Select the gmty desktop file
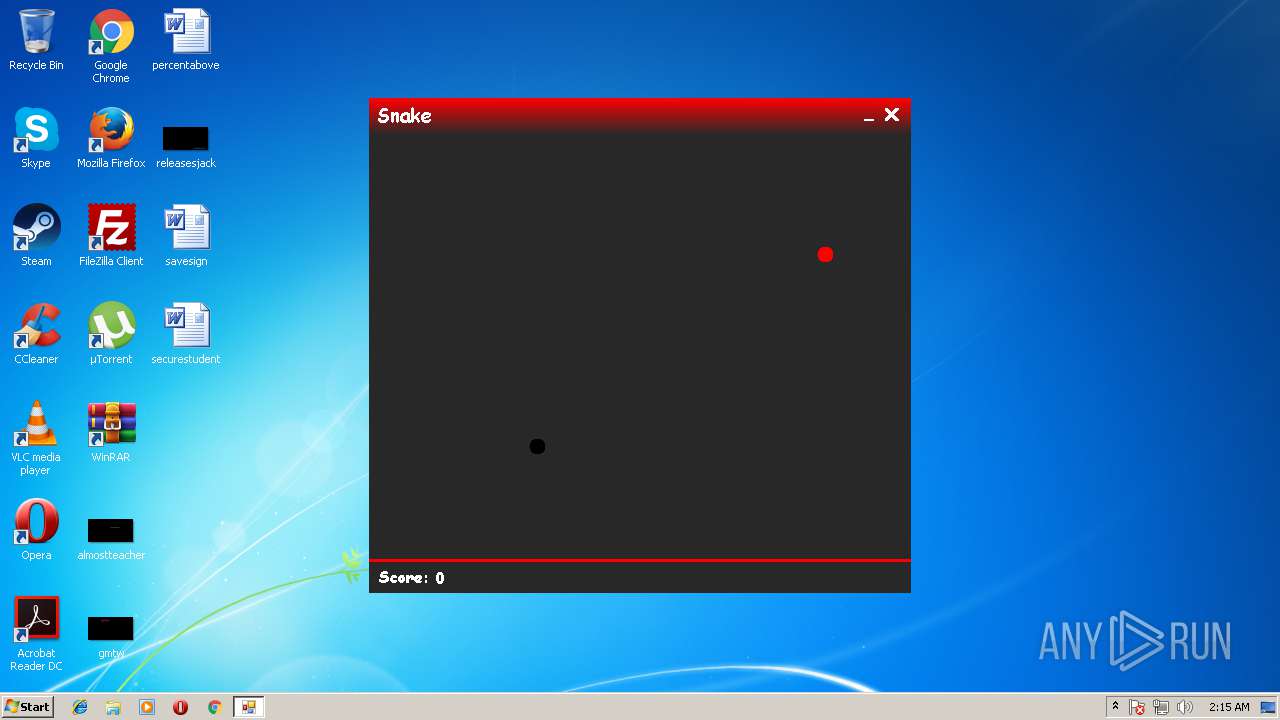The image size is (1280, 720). pos(111,638)
